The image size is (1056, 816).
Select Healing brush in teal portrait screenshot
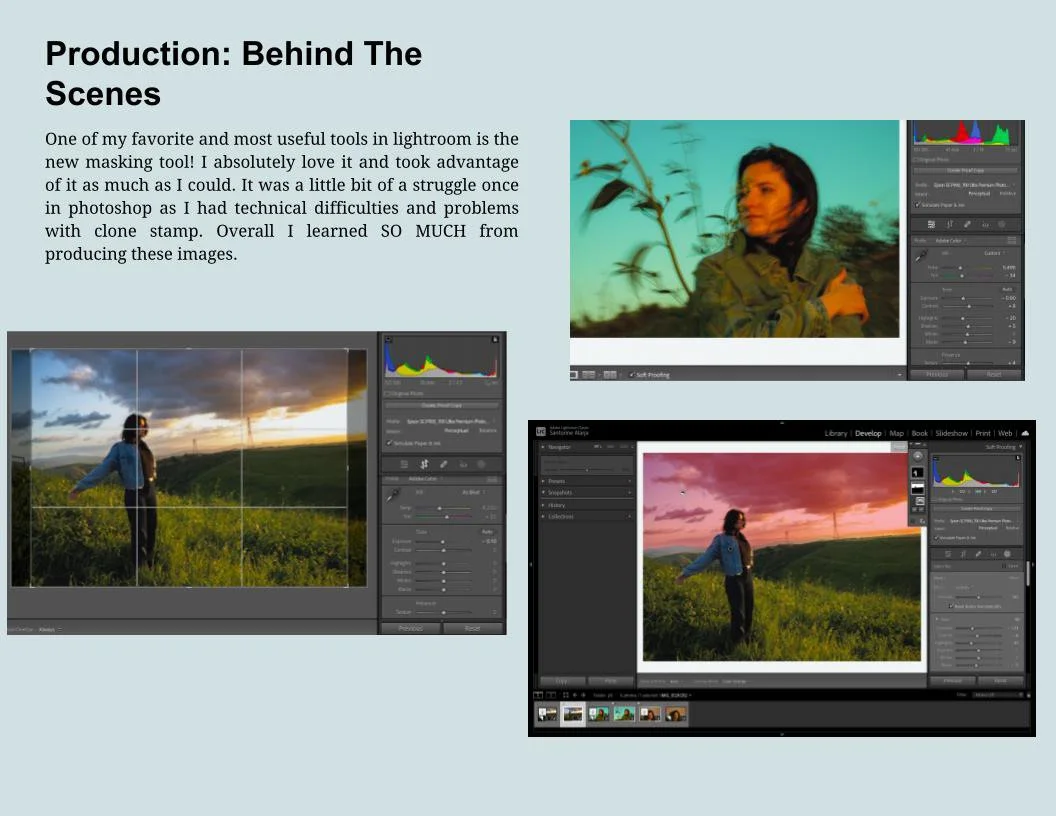[968, 225]
